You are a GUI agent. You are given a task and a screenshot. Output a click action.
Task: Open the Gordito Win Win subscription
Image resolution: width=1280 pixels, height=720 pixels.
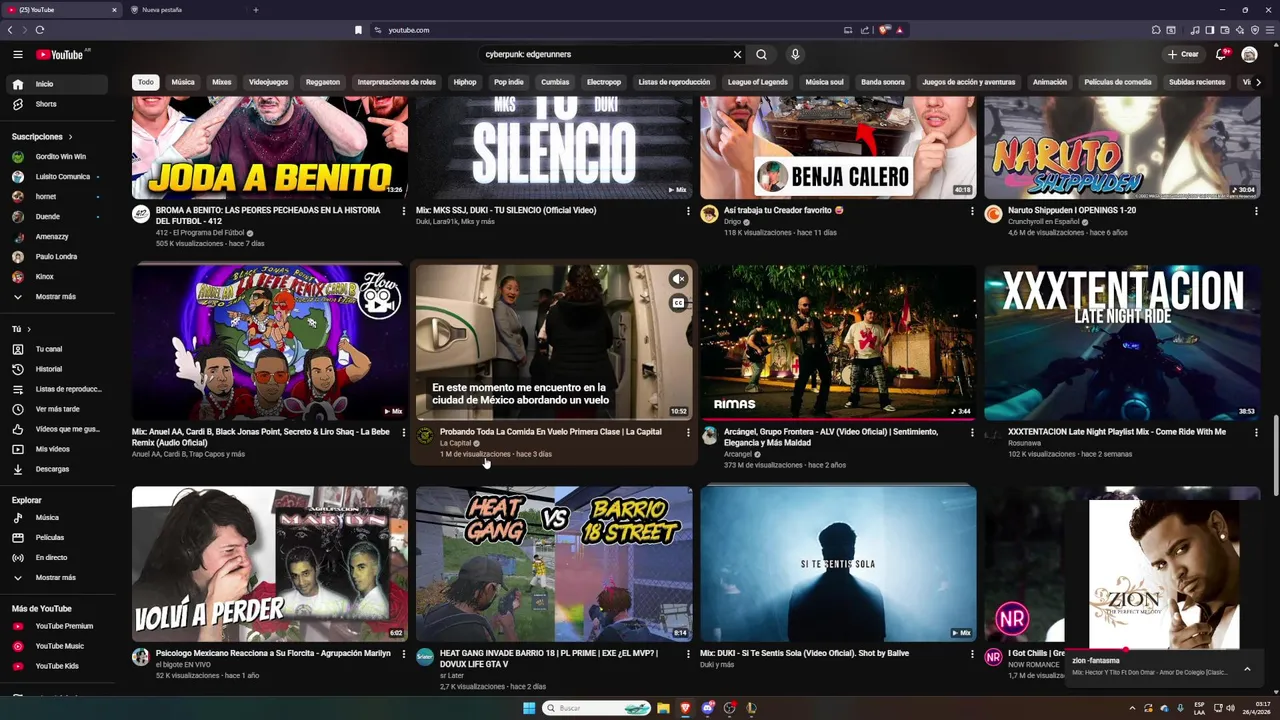56,157
